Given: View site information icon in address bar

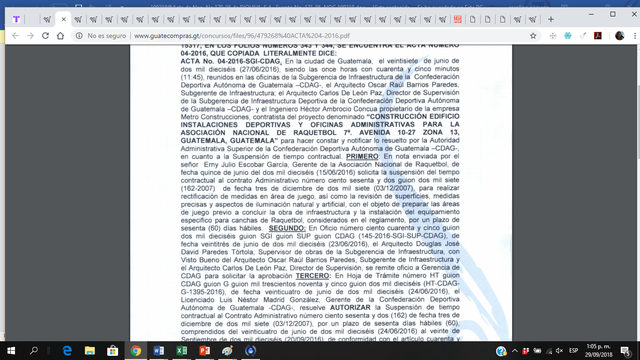Looking at the screenshot, I should click(x=79, y=36).
